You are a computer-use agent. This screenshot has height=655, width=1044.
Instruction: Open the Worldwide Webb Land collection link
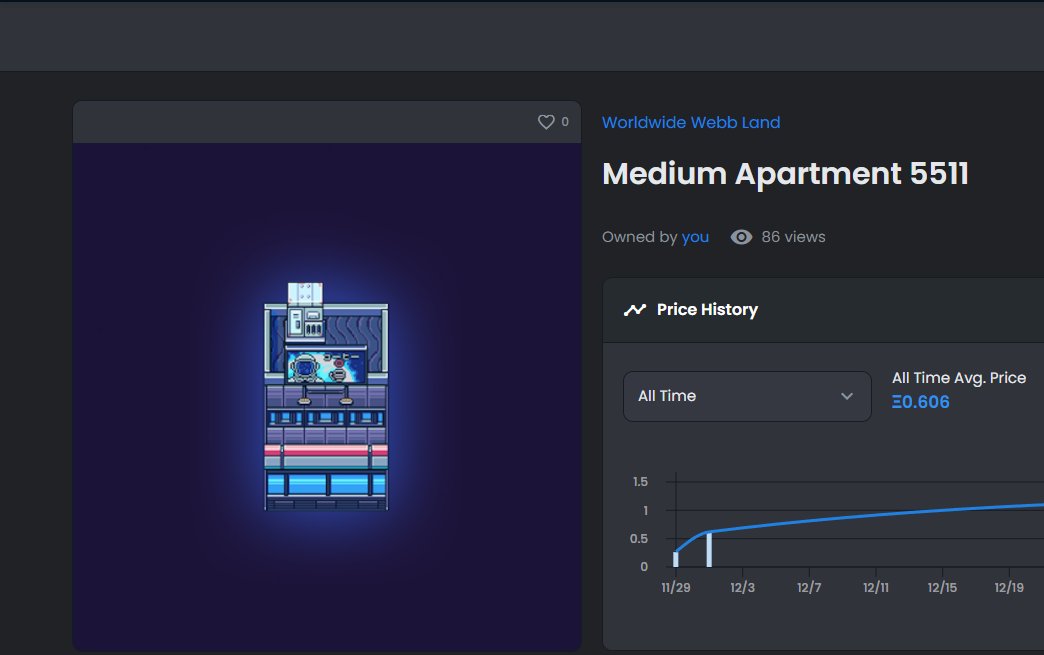pyautogui.click(x=690, y=122)
